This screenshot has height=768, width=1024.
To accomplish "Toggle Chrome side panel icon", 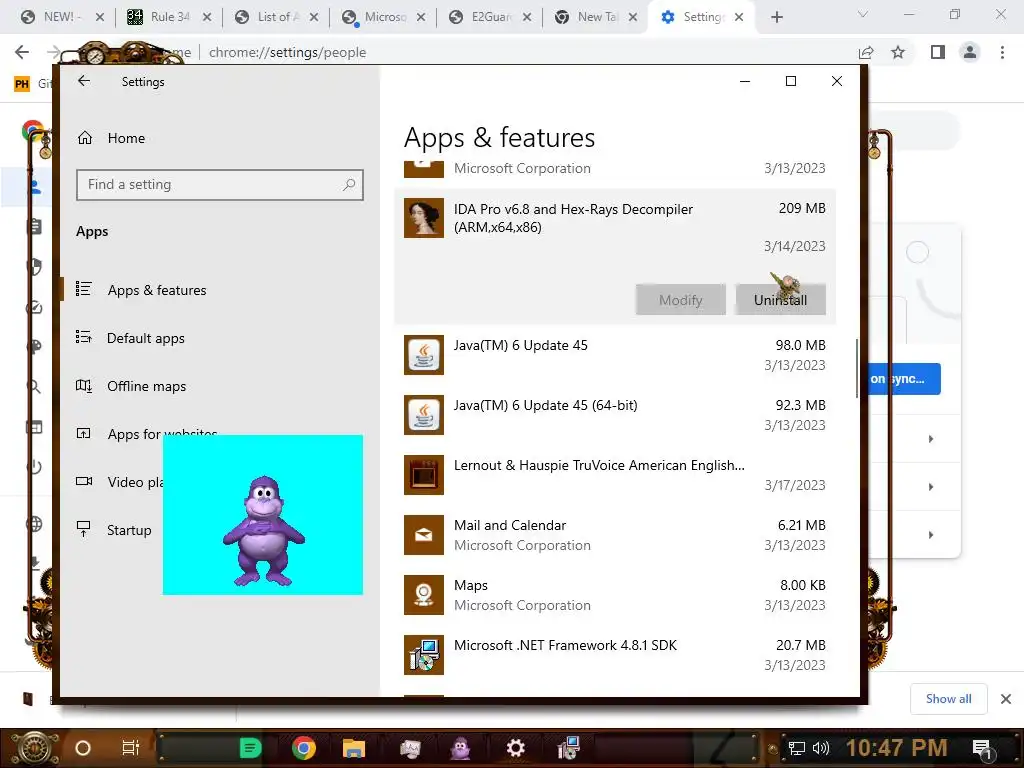I will tap(938, 52).
